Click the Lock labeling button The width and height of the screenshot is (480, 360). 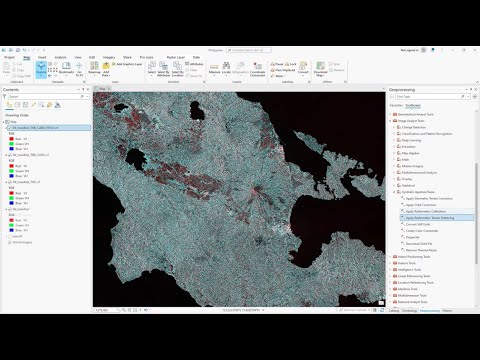click(291, 64)
